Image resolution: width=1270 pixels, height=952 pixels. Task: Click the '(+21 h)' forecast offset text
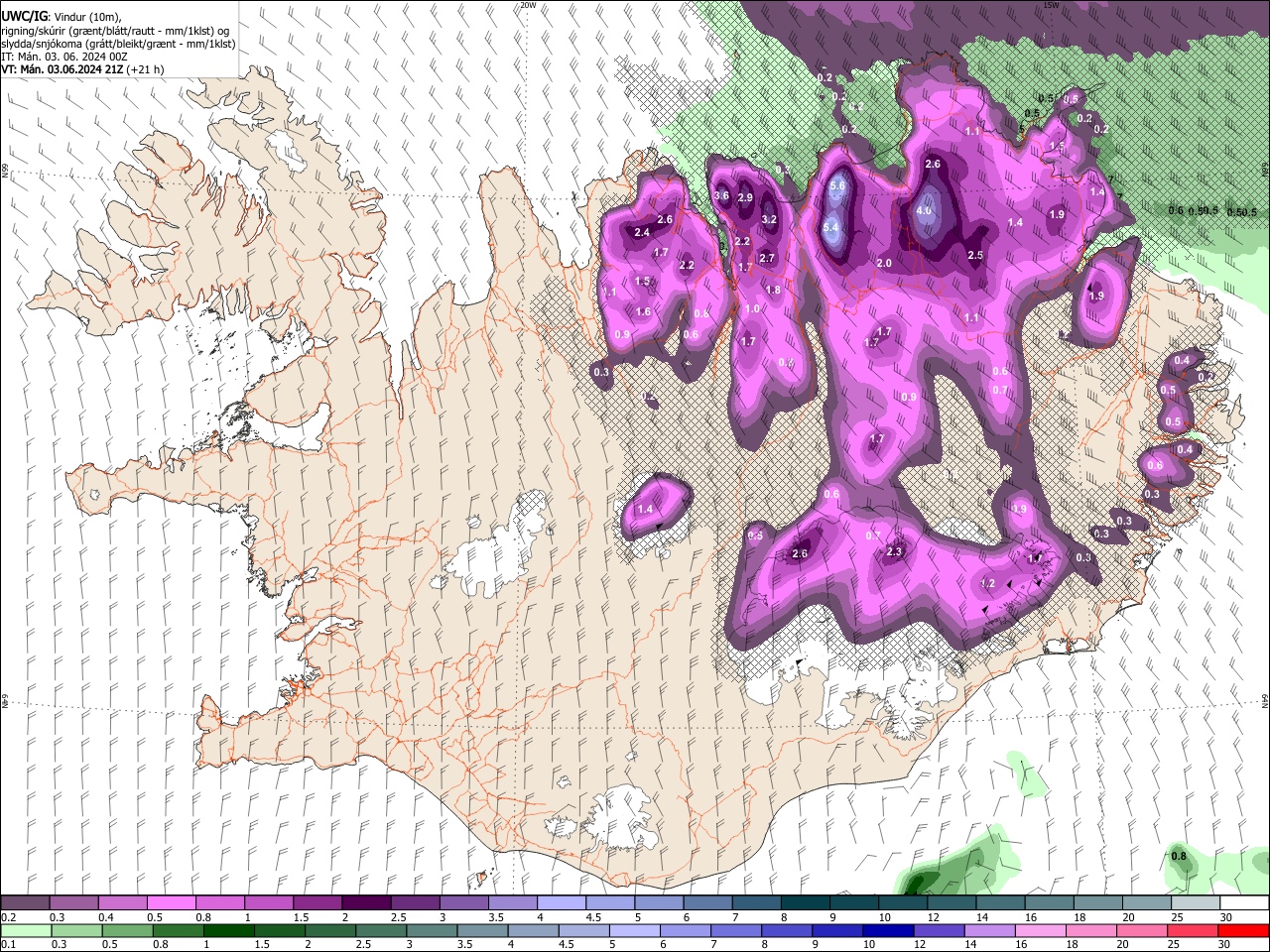(144, 69)
